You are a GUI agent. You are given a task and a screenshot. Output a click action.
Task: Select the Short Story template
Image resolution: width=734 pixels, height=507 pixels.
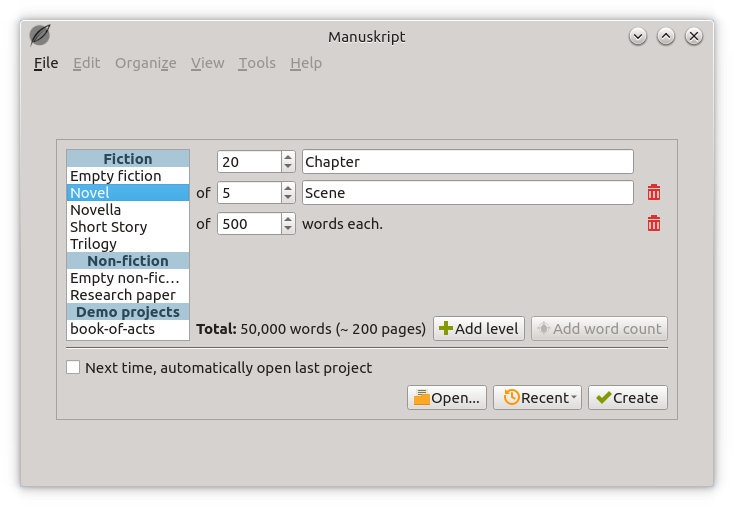tap(128, 227)
